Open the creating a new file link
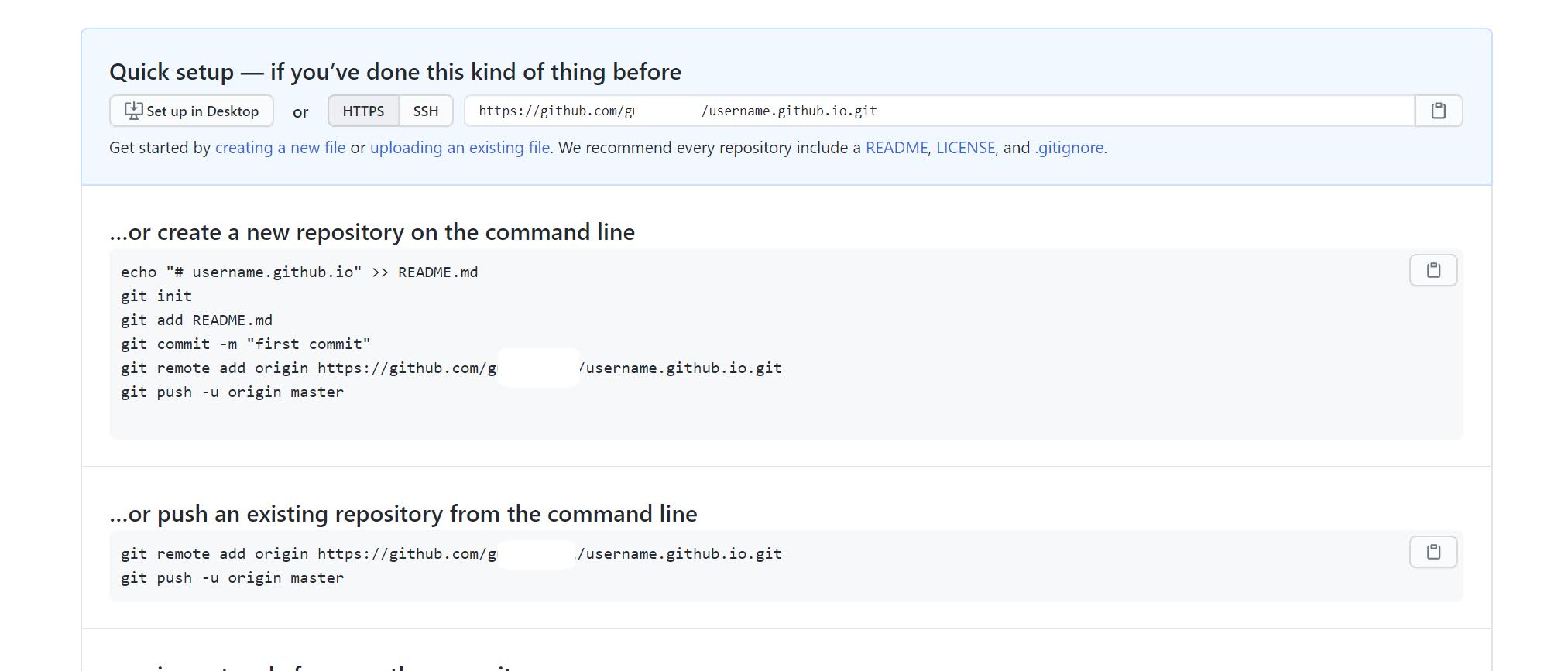 point(280,148)
